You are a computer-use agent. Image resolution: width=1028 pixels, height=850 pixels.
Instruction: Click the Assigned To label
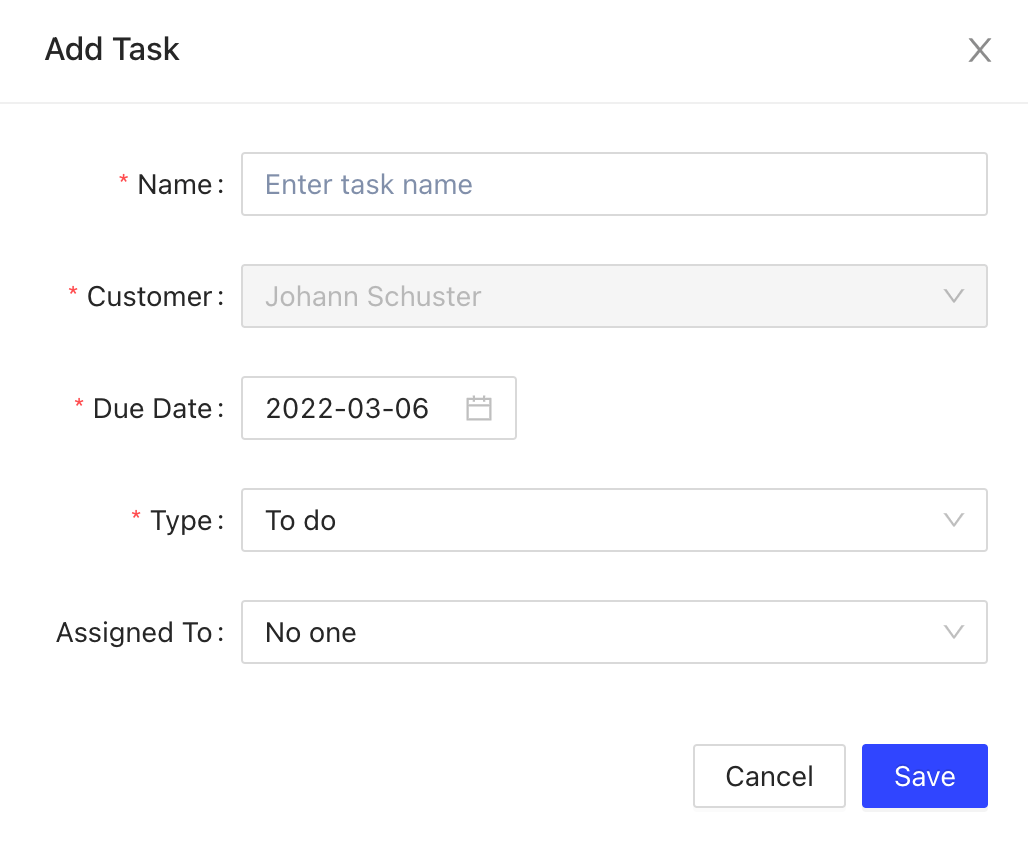tap(134, 633)
